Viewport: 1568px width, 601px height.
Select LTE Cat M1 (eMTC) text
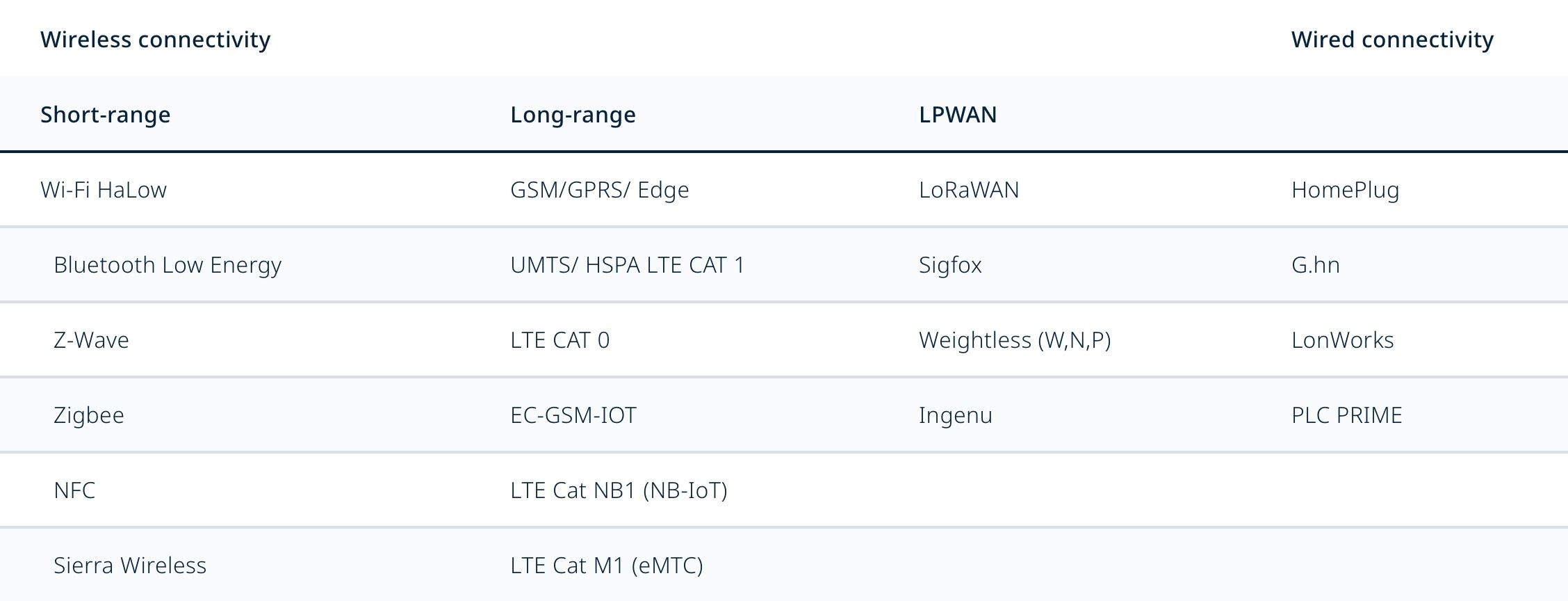[607, 566]
